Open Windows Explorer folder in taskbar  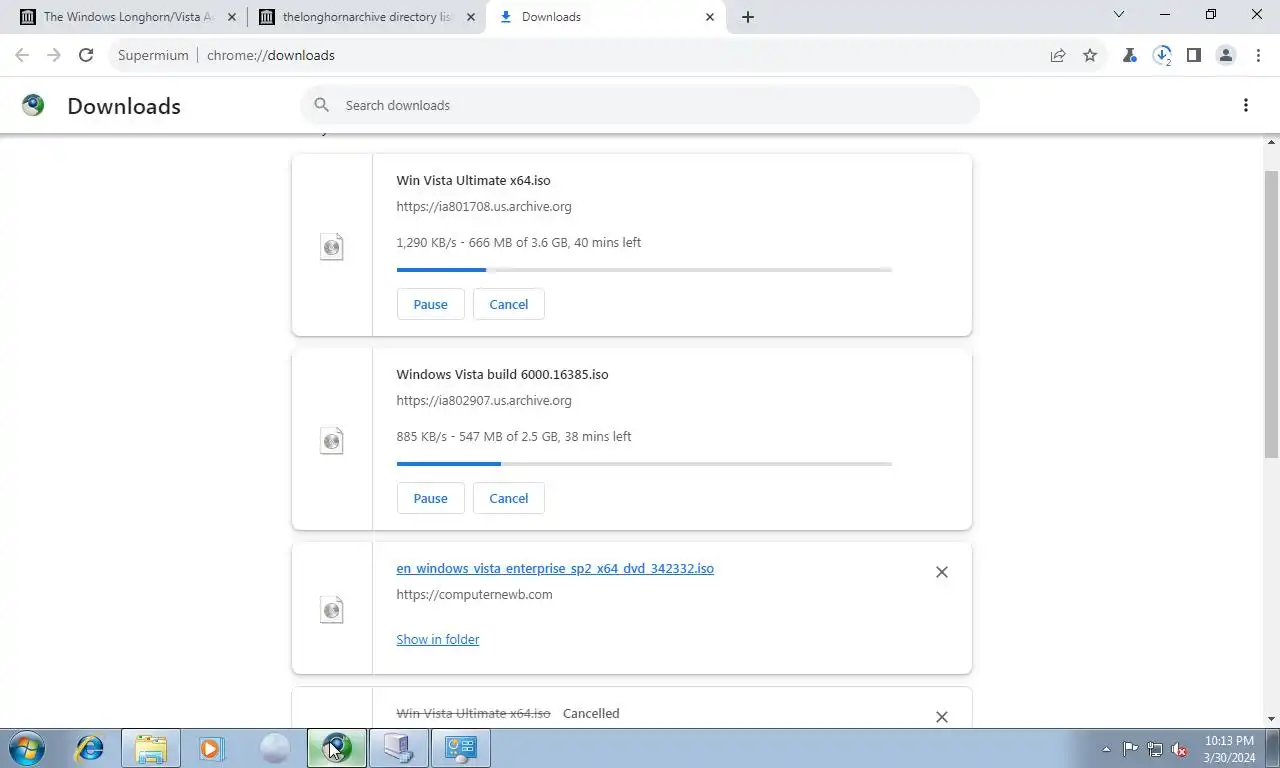point(151,748)
